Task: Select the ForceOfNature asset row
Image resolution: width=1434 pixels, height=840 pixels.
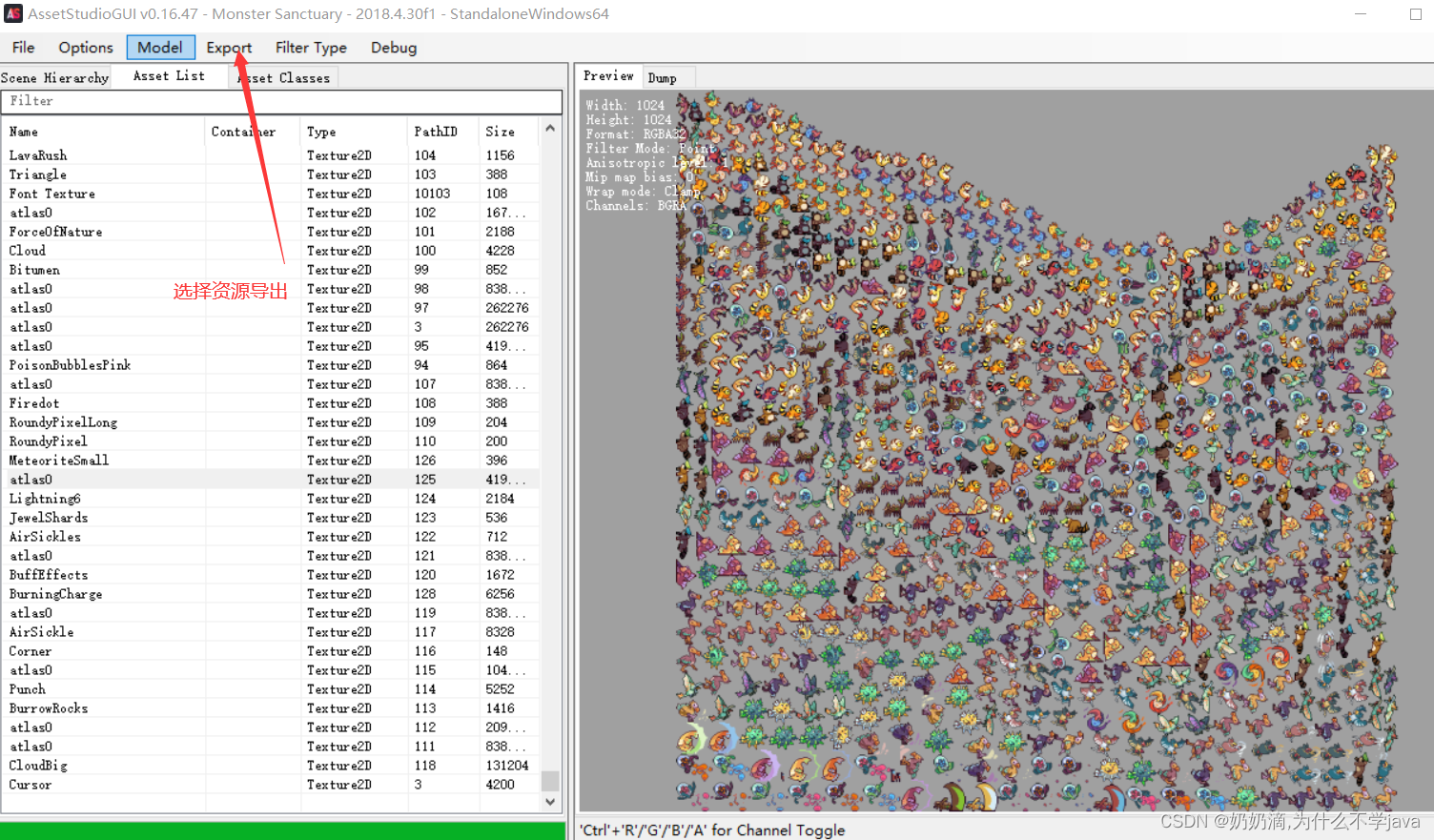Action: [x=272, y=232]
